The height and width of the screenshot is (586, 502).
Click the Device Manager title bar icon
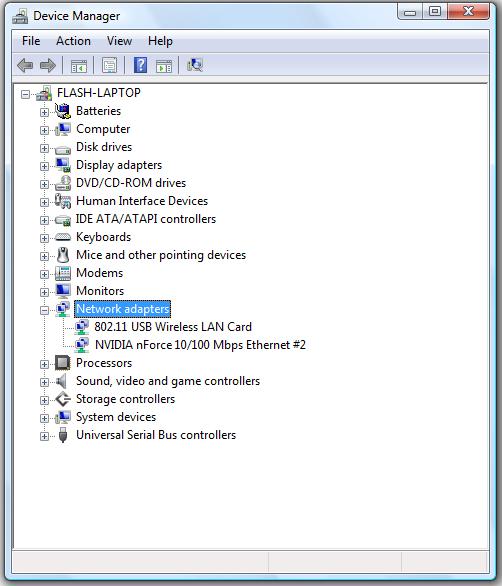(x=20, y=16)
